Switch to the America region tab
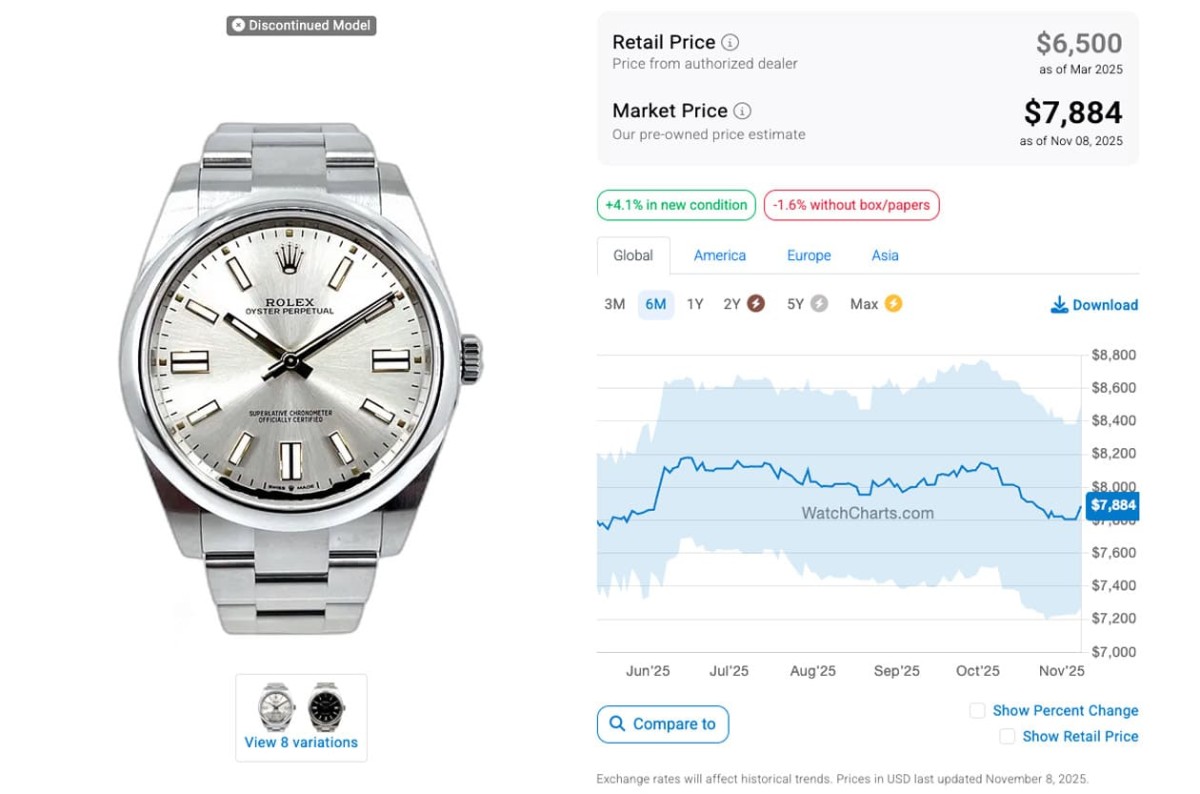The image size is (1200, 794). point(720,255)
